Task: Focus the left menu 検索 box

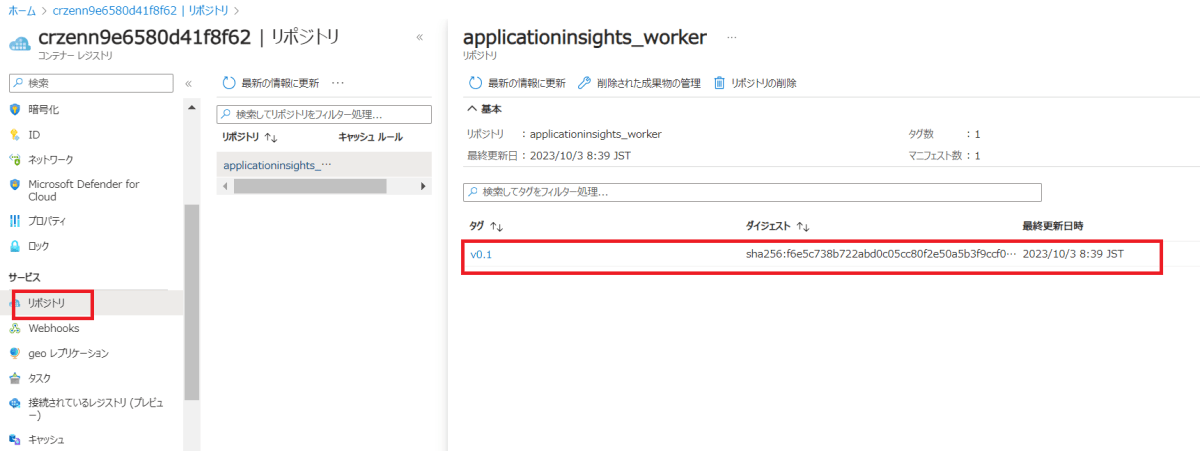Action: click(92, 83)
